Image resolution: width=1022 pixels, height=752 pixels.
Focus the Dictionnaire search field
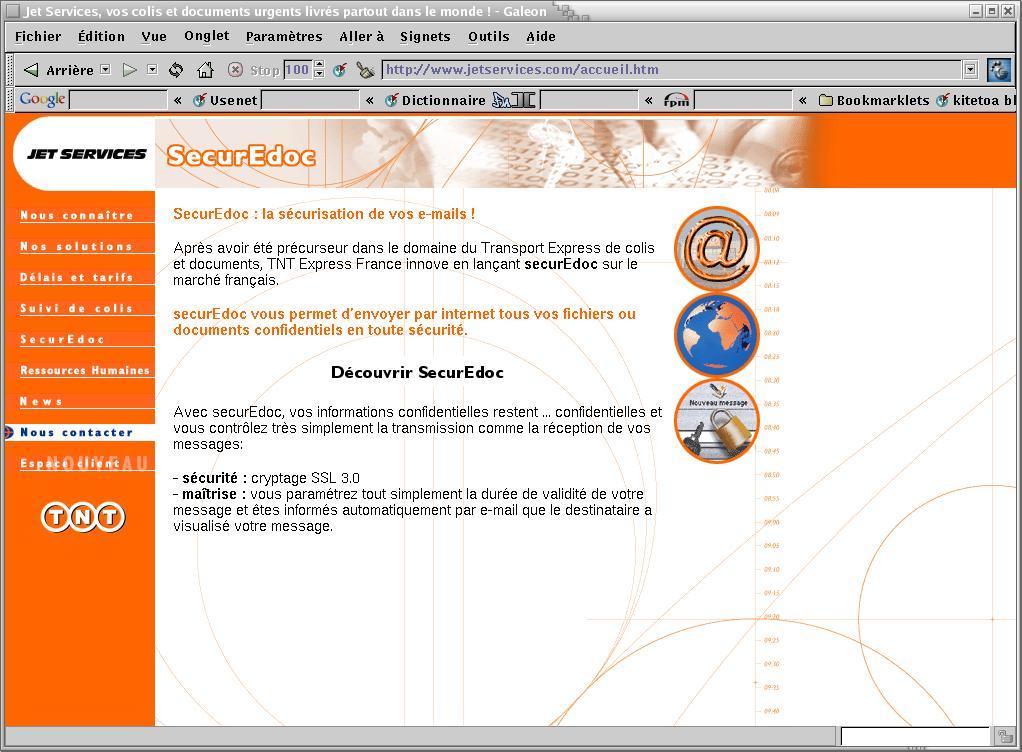pos(589,100)
